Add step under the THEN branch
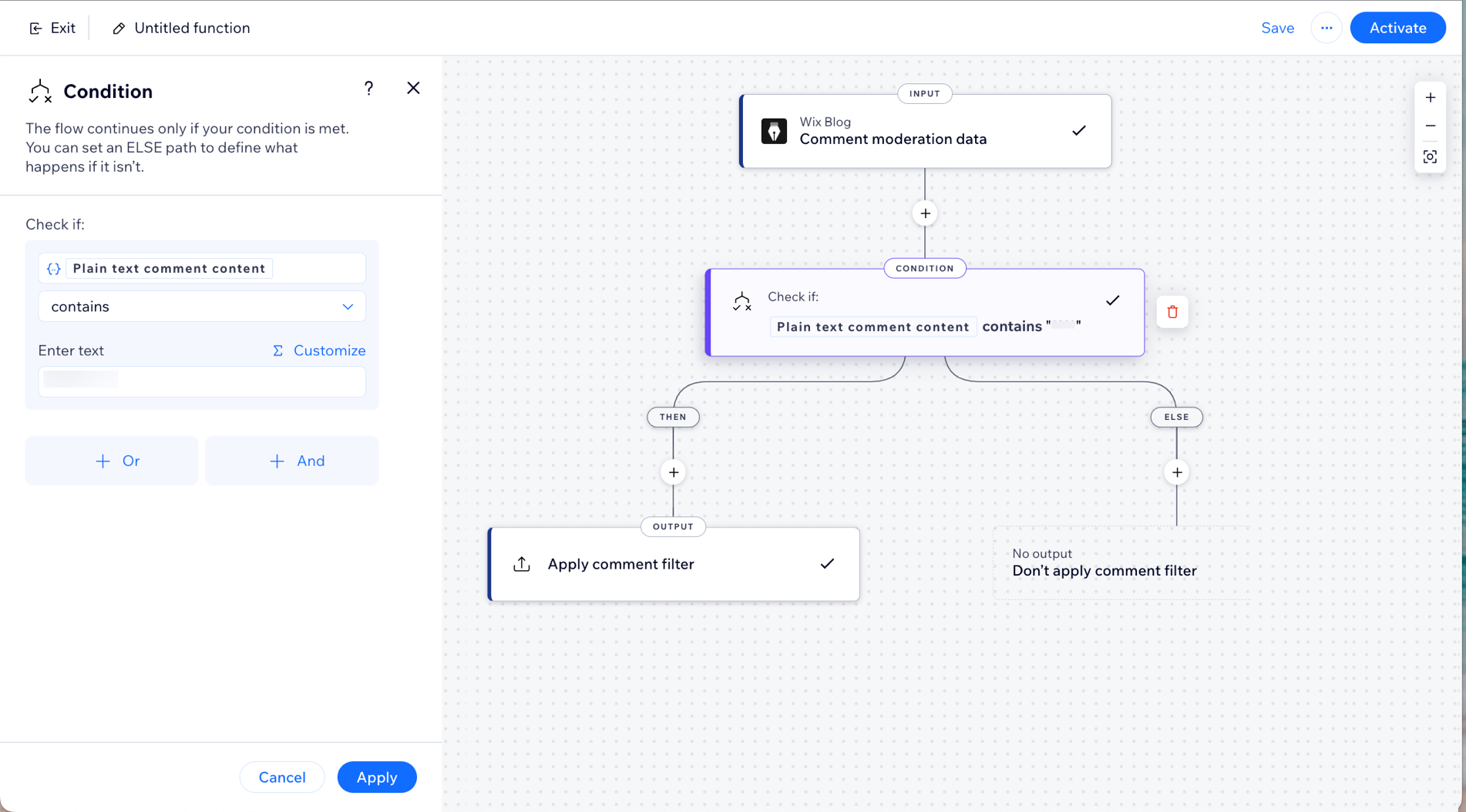 [673, 472]
